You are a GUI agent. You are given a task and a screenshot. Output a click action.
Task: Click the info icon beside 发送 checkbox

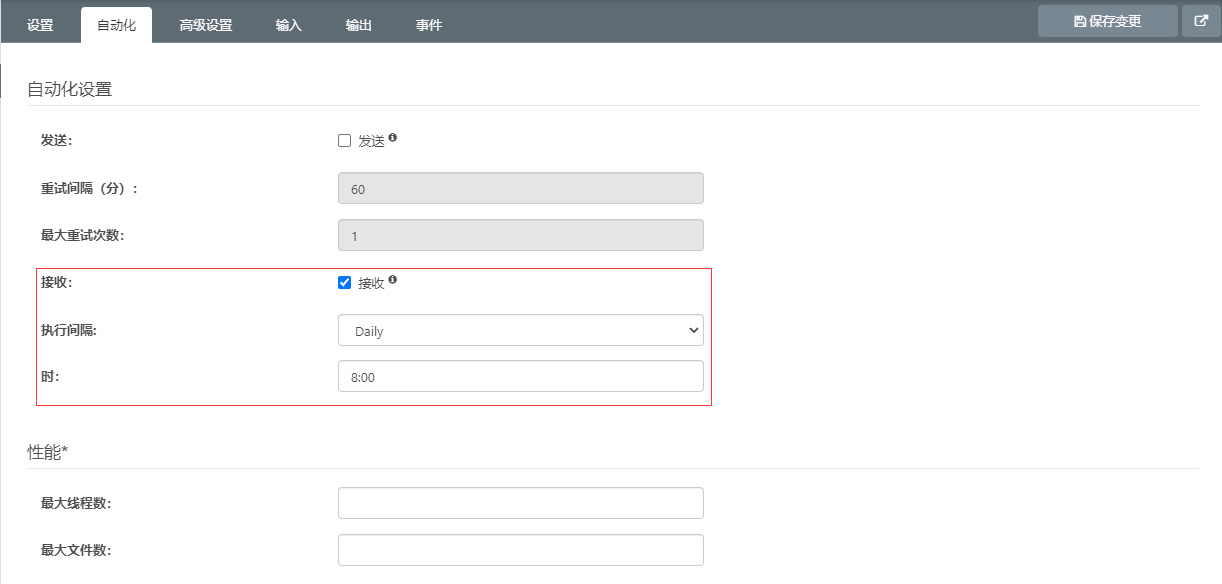[x=393, y=138]
